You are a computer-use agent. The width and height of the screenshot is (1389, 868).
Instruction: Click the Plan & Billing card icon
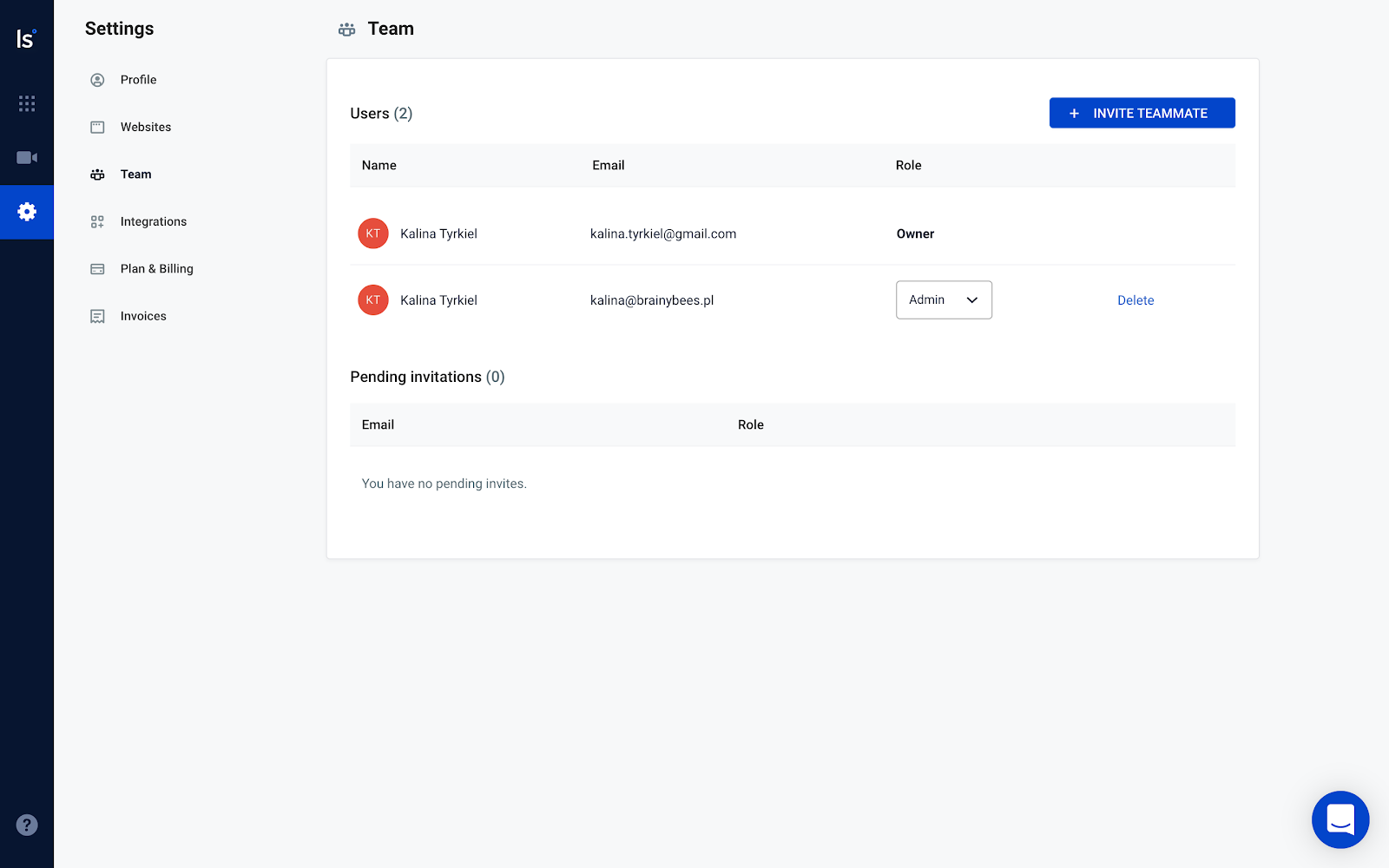coord(97,268)
